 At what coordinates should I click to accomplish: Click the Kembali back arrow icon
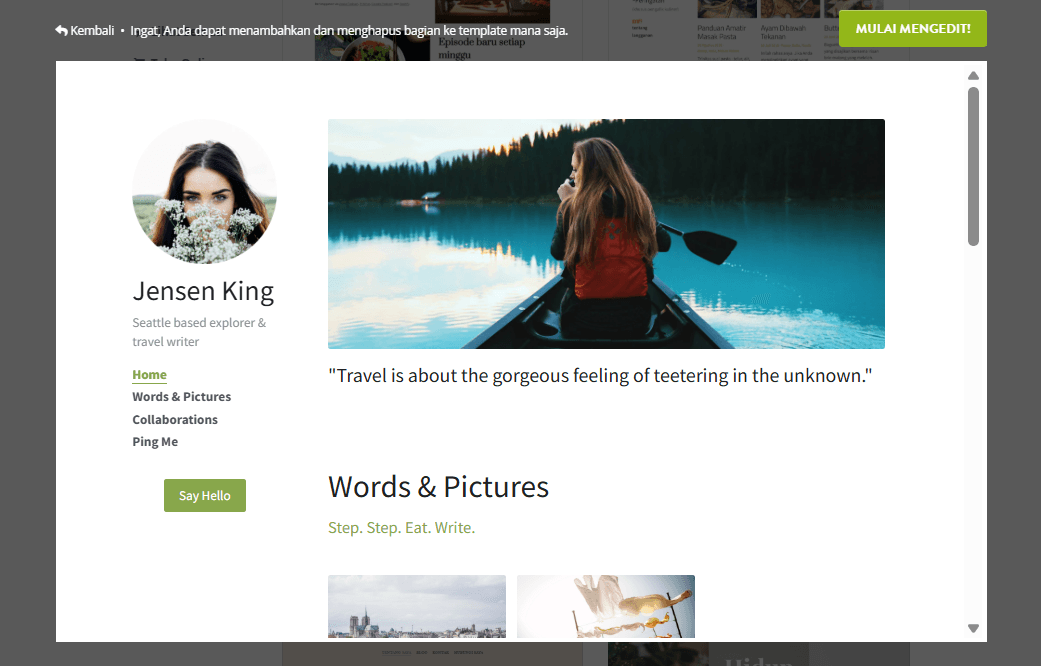pos(61,31)
